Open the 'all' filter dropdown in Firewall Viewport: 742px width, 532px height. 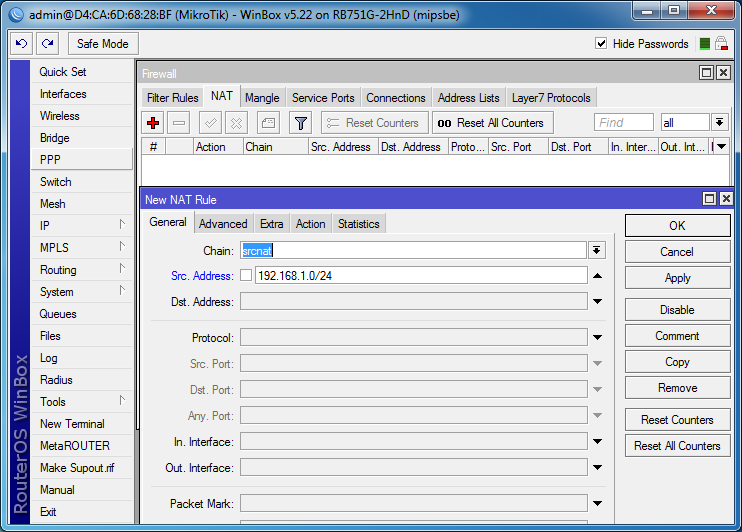719,123
